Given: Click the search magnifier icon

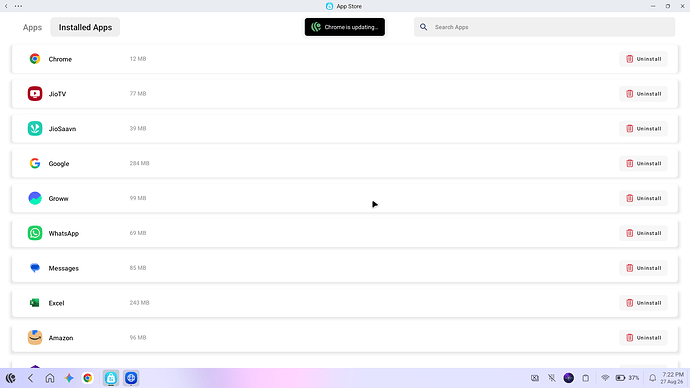Looking at the screenshot, I should click(423, 27).
